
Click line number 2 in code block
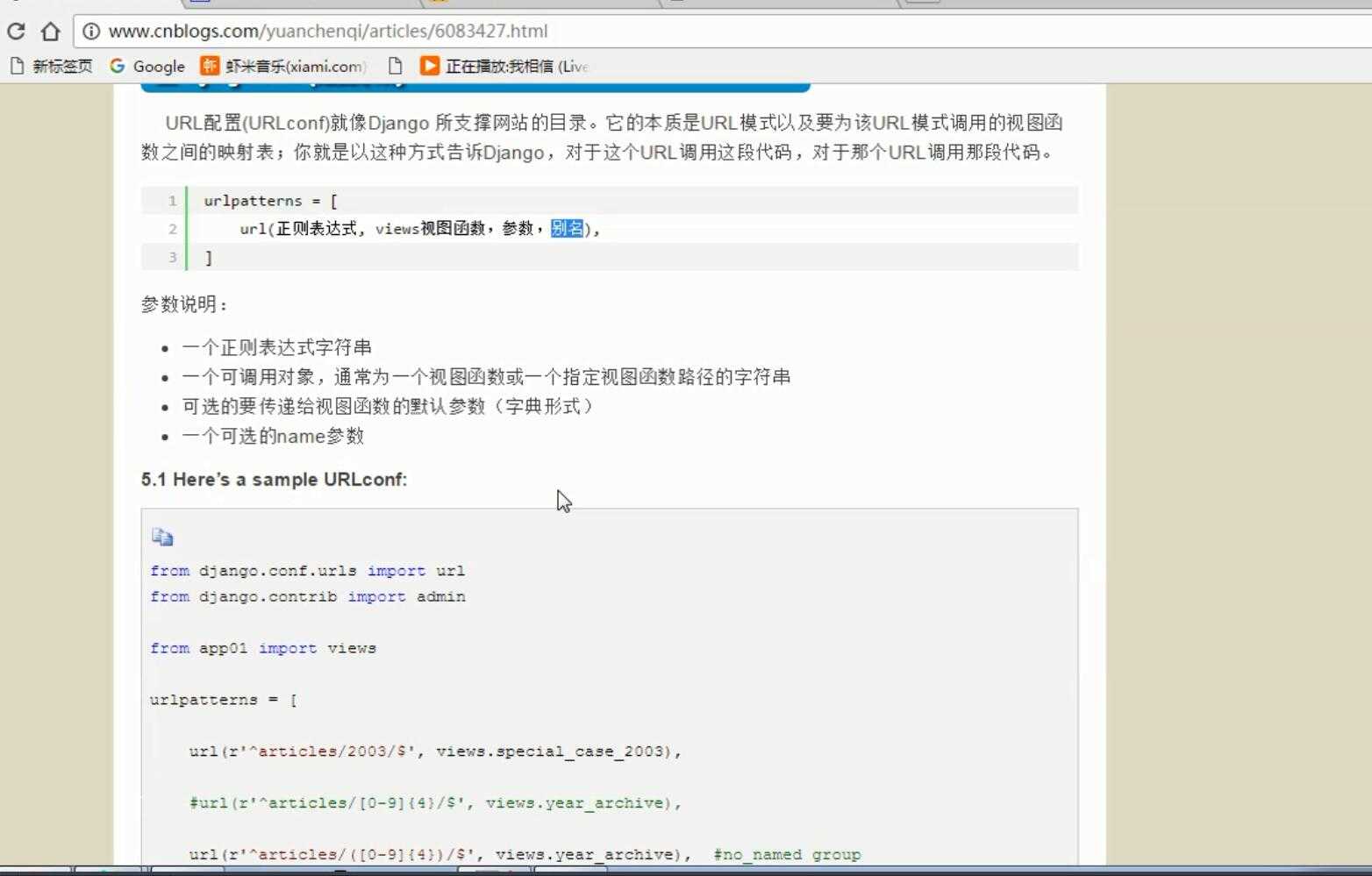point(173,229)
